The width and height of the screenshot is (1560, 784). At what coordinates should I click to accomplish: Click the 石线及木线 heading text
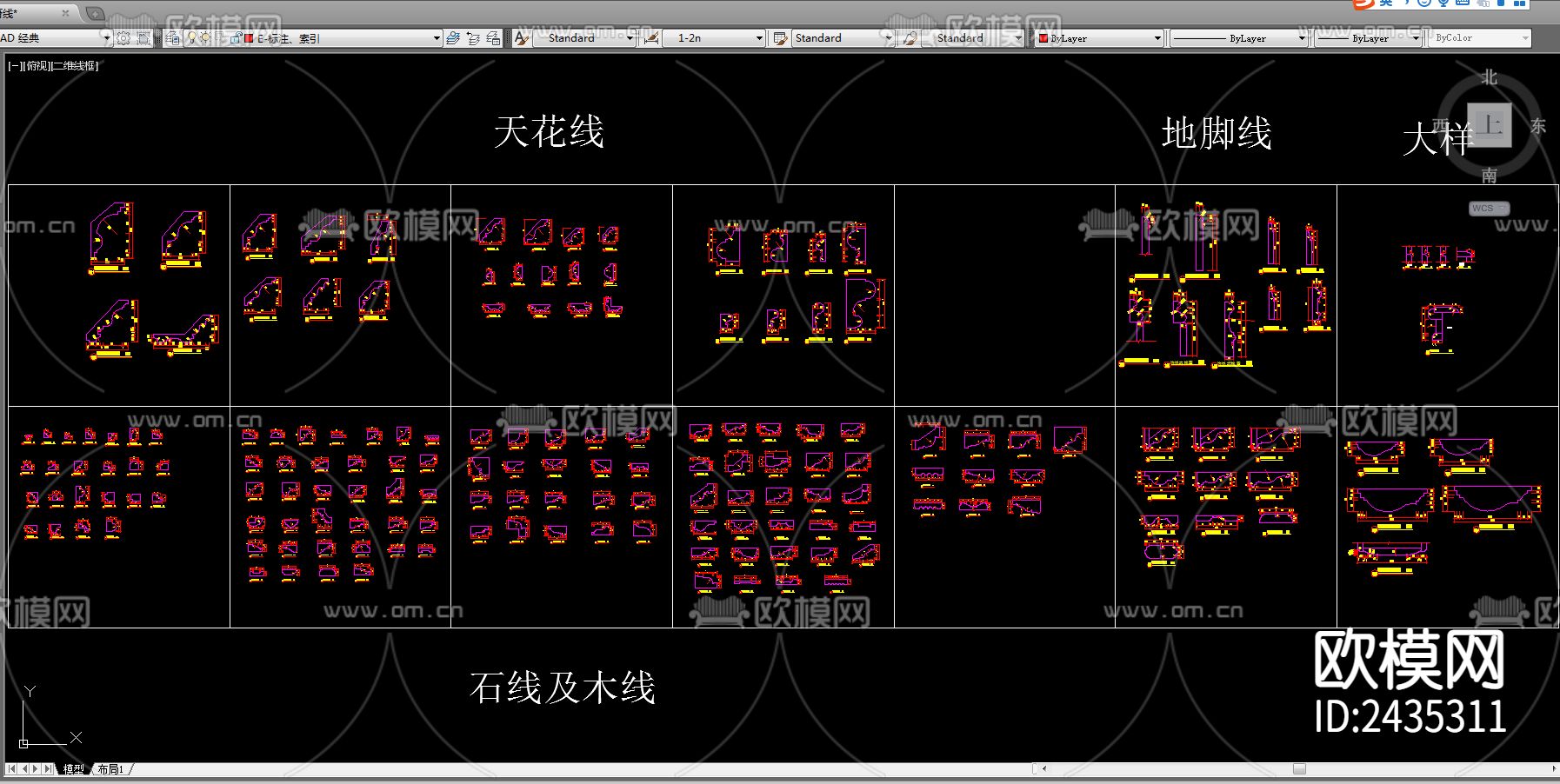562,688
